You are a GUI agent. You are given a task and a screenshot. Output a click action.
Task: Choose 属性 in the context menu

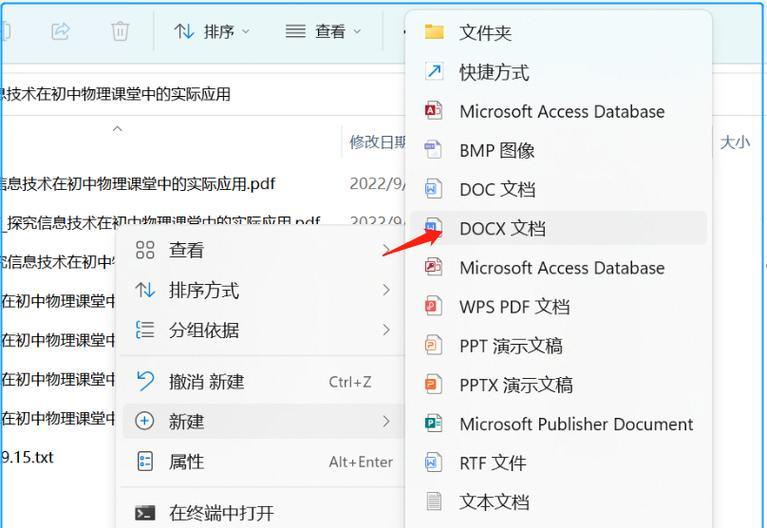pos(263,461)
